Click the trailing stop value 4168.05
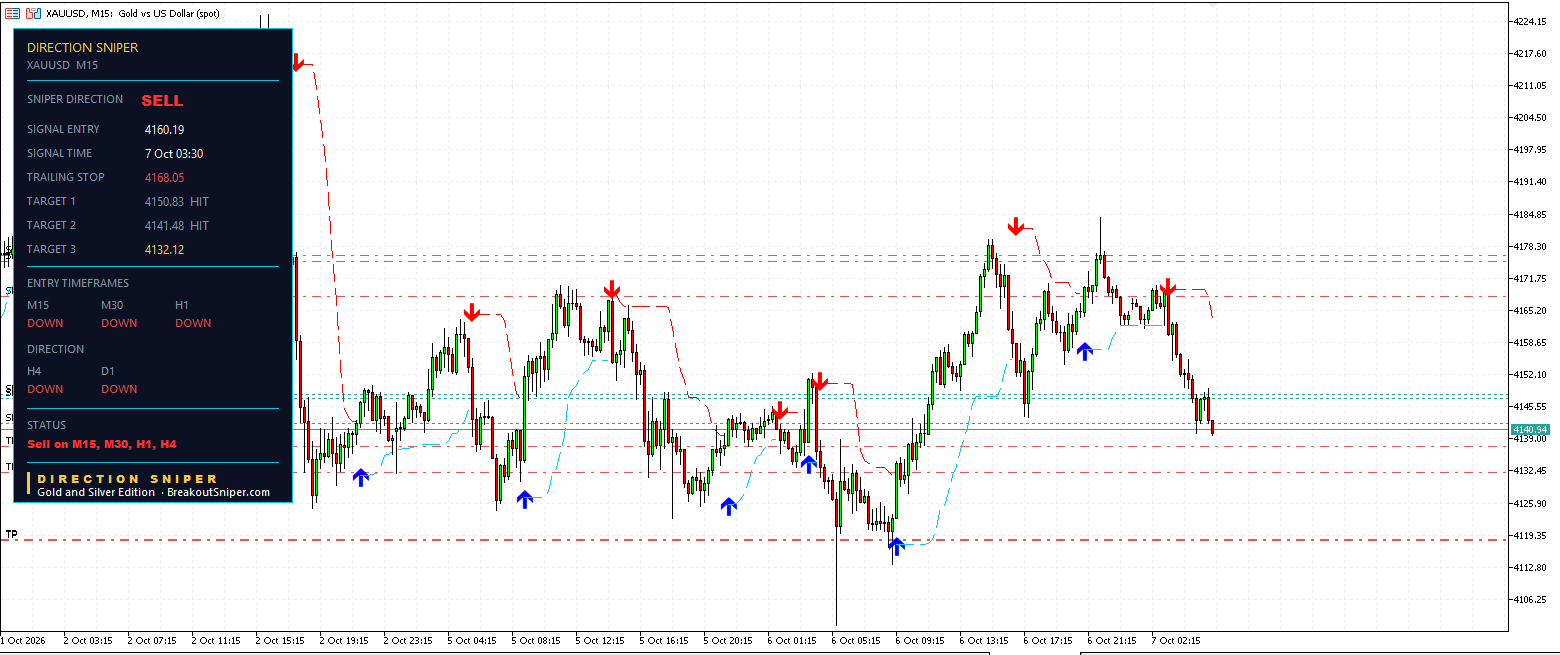The image size is (1560, 655). (x=164, y=177)
